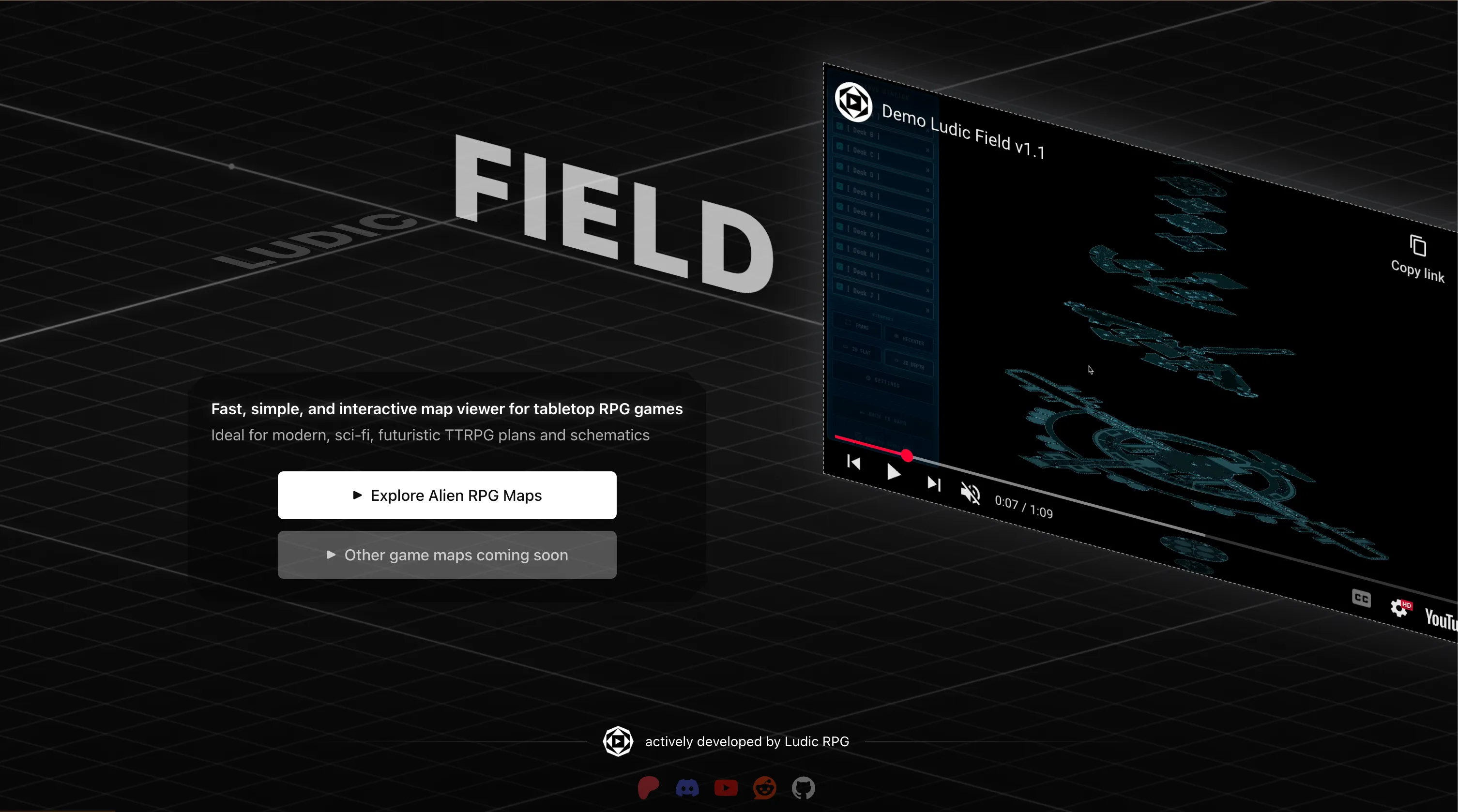Play the demo video
Viewport: 1458px width, 812px height.
tap(893, 472)
